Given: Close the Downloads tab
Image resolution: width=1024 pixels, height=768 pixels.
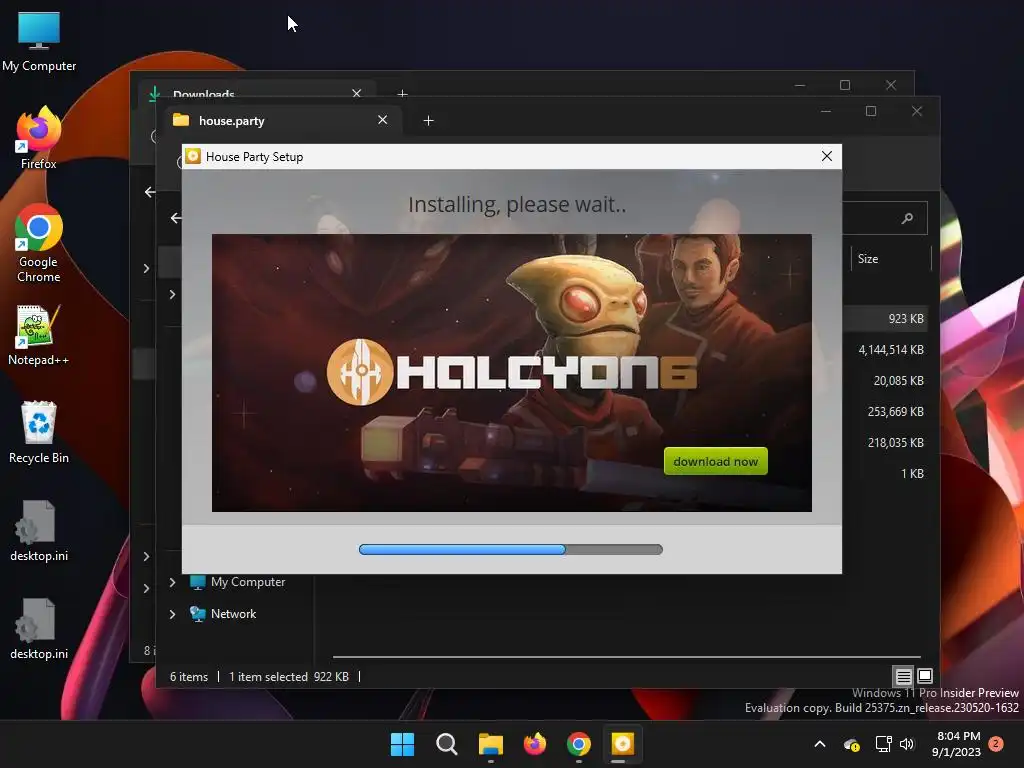Looking at the screenshot, I should (357, 93).
